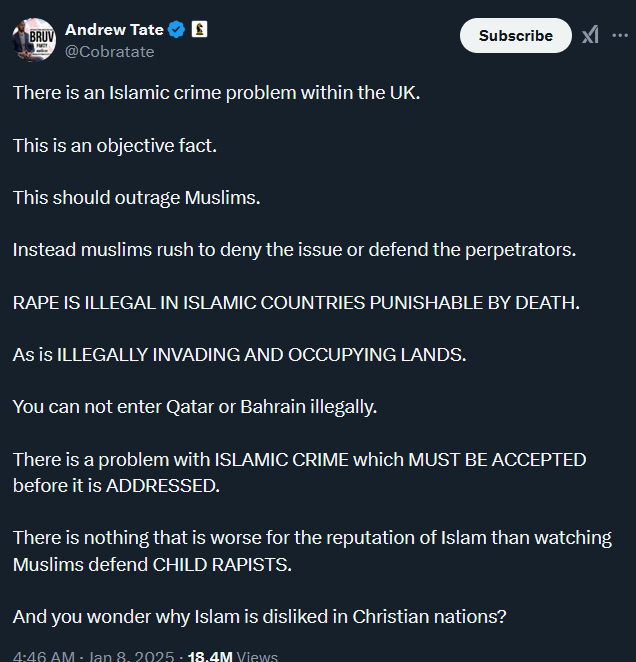The image size is (636, 662).
Task: Click the "This is an objective fact." line
Action: pos(115,145)
